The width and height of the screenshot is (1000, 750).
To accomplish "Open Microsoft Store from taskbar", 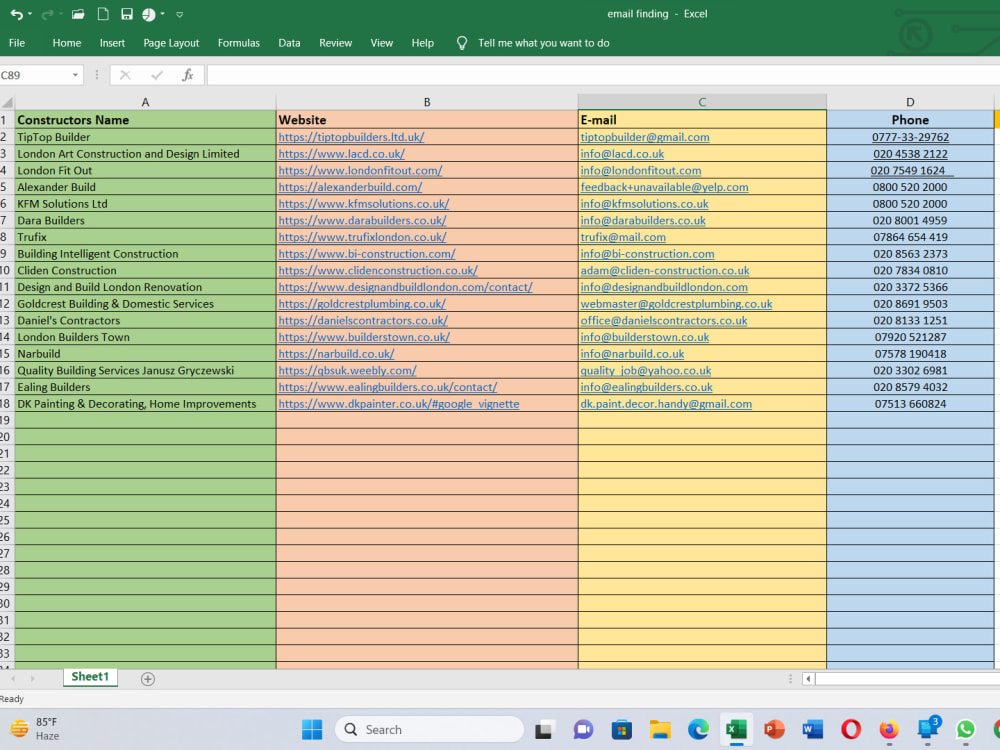I will coord(621,730).
